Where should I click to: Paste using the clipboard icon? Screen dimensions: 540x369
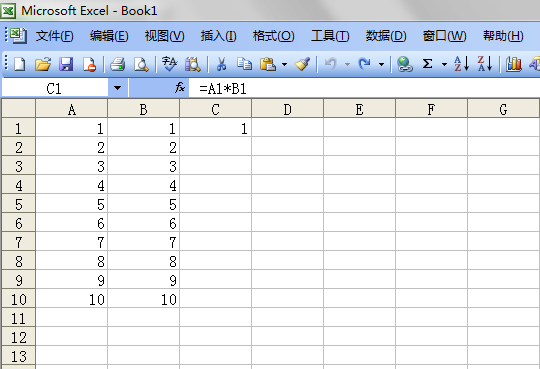pyautogui.click(x=268, y=64)
